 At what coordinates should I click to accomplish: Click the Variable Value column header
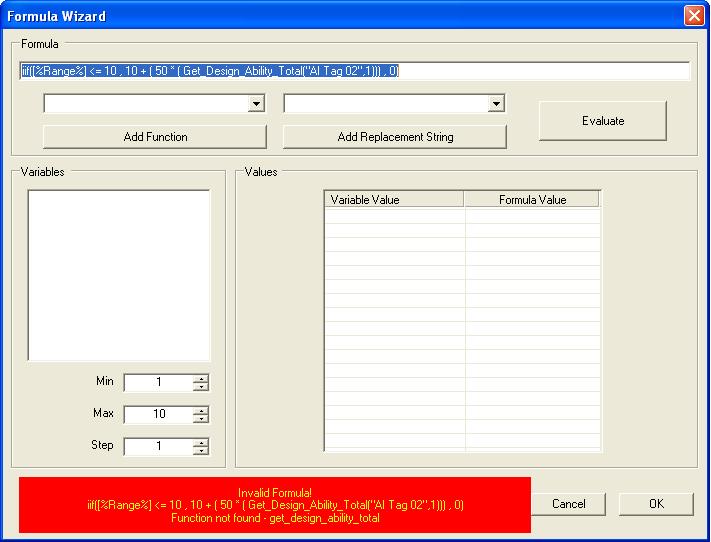coord(394,200)
